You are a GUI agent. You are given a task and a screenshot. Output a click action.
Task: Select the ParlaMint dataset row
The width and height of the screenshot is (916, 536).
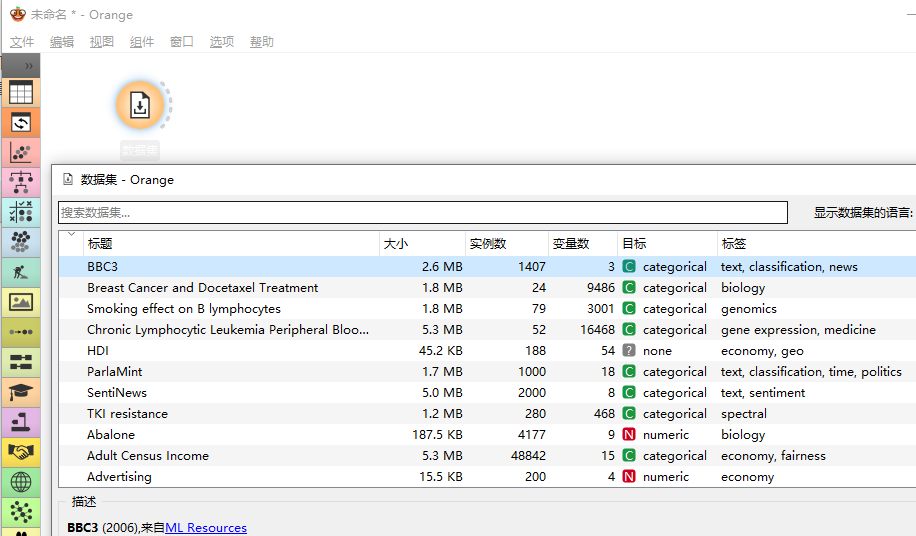pos(487,372)
